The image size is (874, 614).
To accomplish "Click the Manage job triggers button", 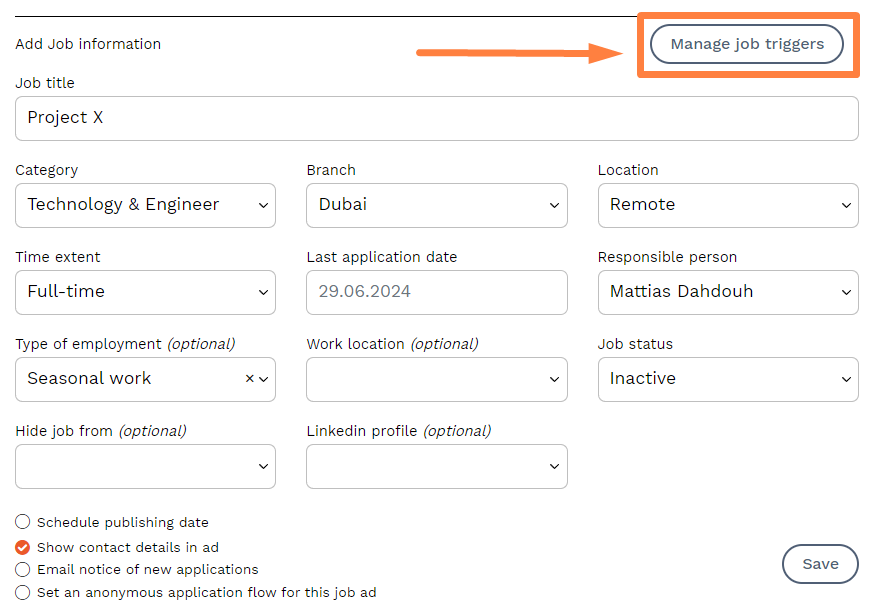I will (x=746, y=44).
